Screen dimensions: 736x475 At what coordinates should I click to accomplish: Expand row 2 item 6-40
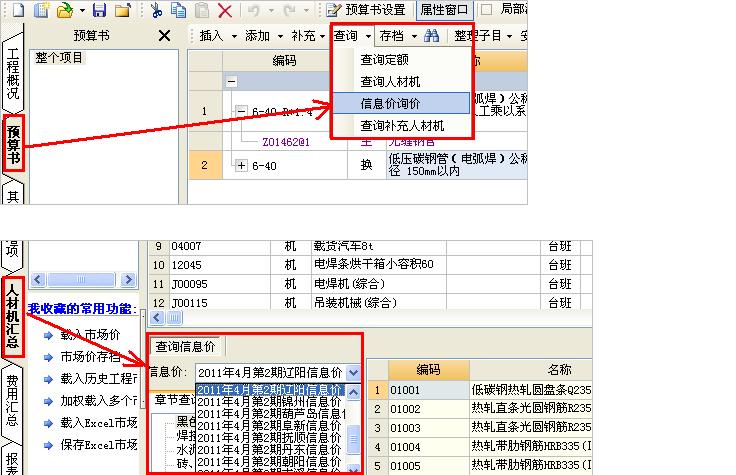click(241, 165)
